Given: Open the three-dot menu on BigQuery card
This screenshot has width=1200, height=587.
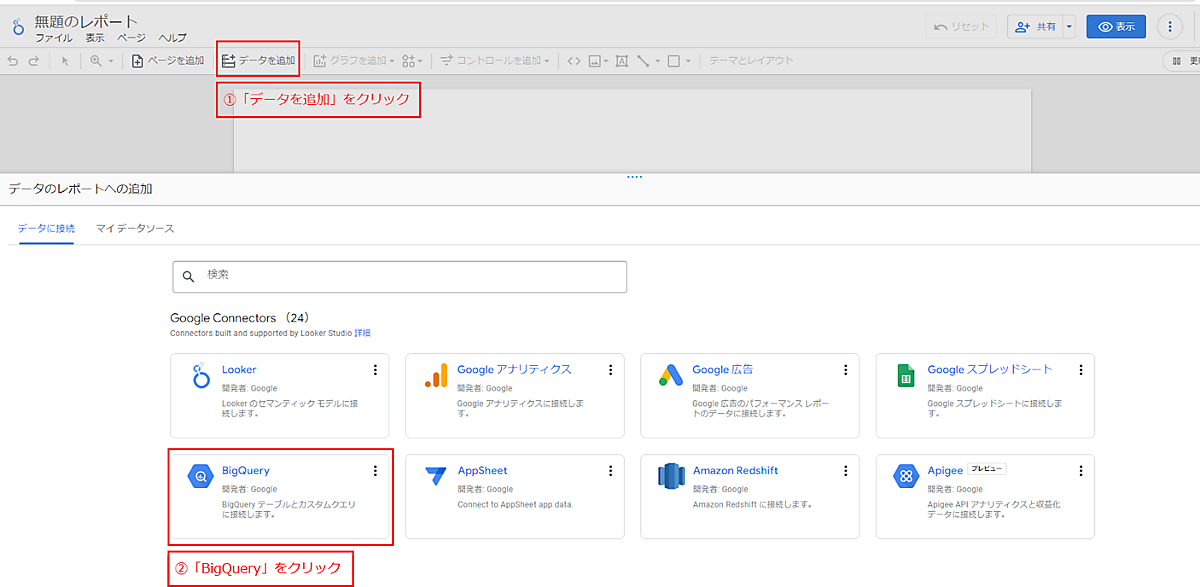Looking at the screenshot, I should coord(375,471).
